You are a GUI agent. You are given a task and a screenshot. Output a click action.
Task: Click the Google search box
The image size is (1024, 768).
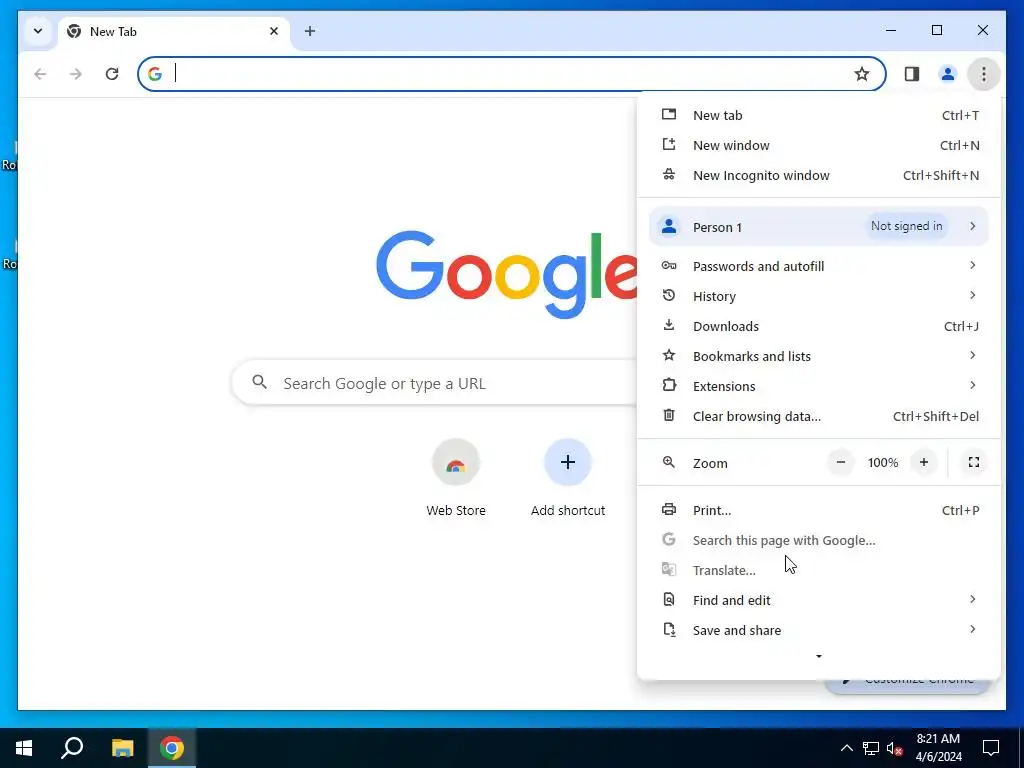(x=434, y=383)
